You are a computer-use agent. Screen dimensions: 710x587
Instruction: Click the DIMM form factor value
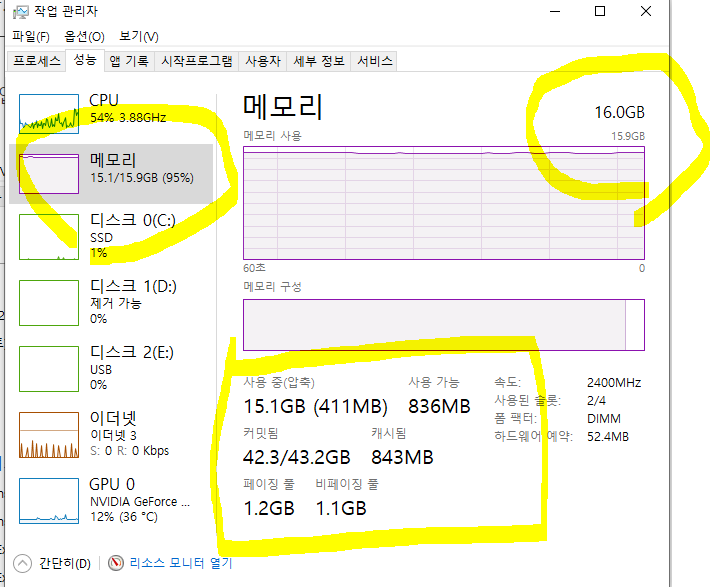[x=604, y=419]
